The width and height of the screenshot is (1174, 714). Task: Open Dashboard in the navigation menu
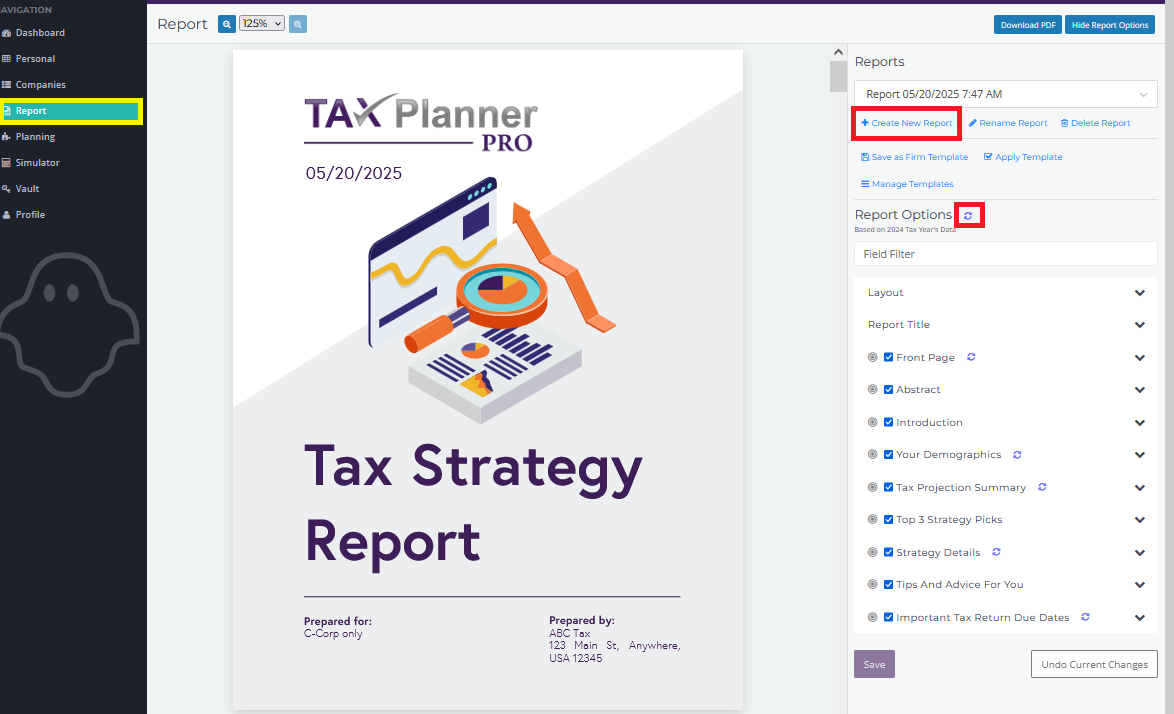(x=40, y=33)
